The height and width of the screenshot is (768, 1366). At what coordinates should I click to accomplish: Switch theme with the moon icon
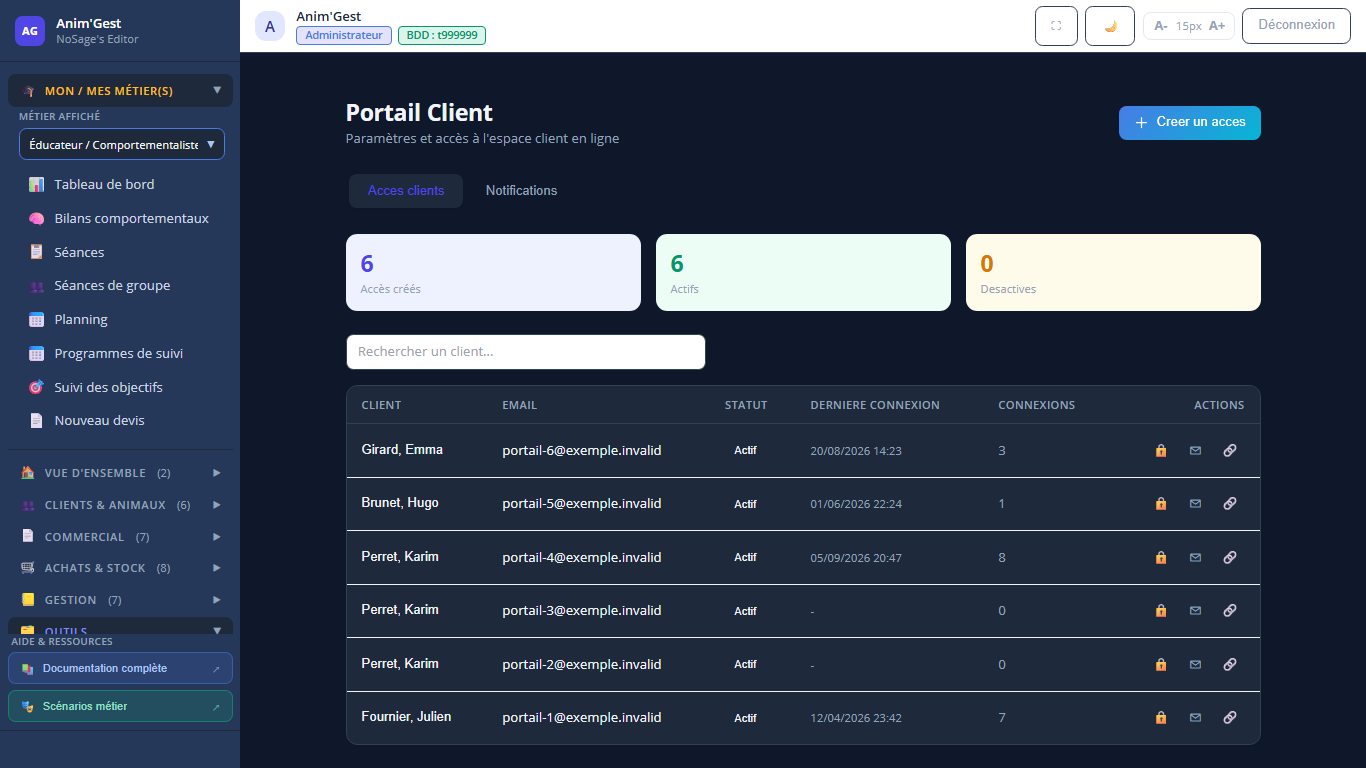[x=1110, y=26]
